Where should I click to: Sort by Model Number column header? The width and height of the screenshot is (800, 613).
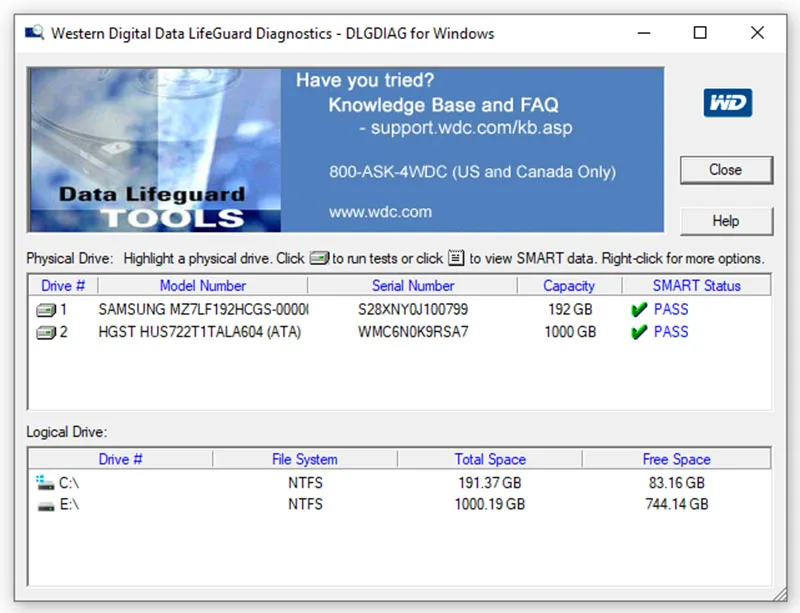pyautogui.click(x=203, y=286)
